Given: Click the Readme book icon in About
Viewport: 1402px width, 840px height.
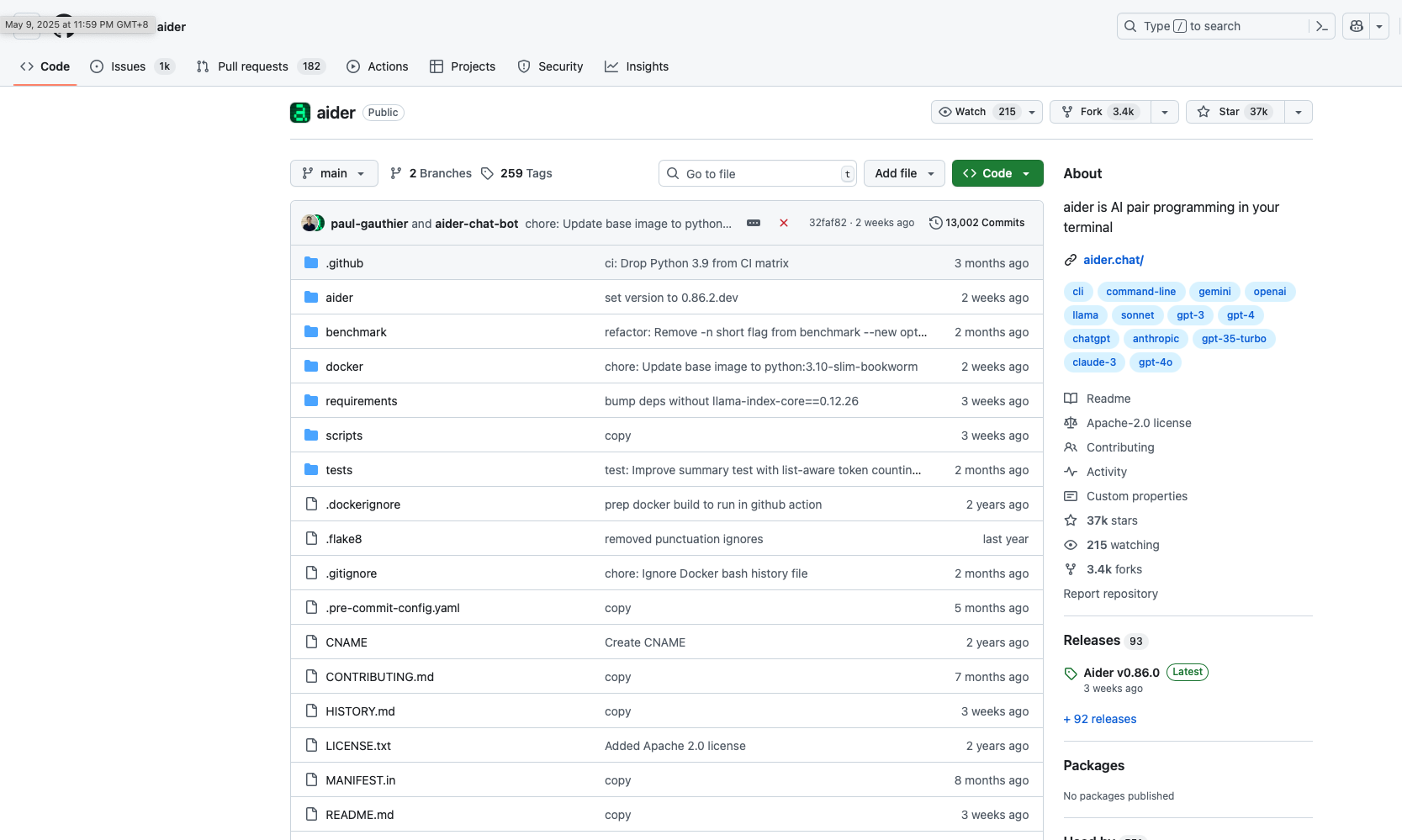Looking at the screenshot, I should click(1071, 399).
